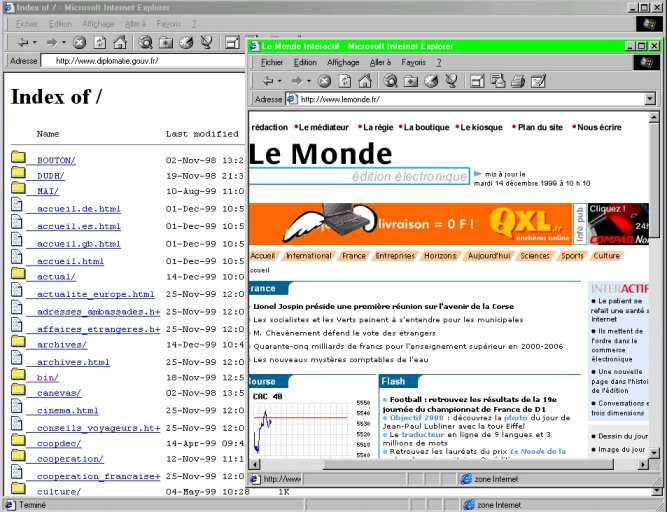Viewport: 667px width, 512px height.
Task: Open the Favoris menu in Le Monde window
Action: coord(413,62)
